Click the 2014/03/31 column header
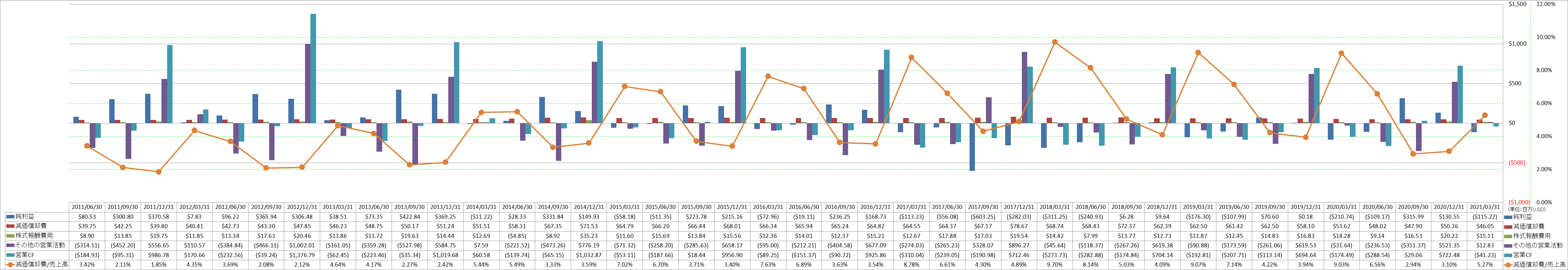Viewport: 1568px width, 270px height. pos(481,207)
